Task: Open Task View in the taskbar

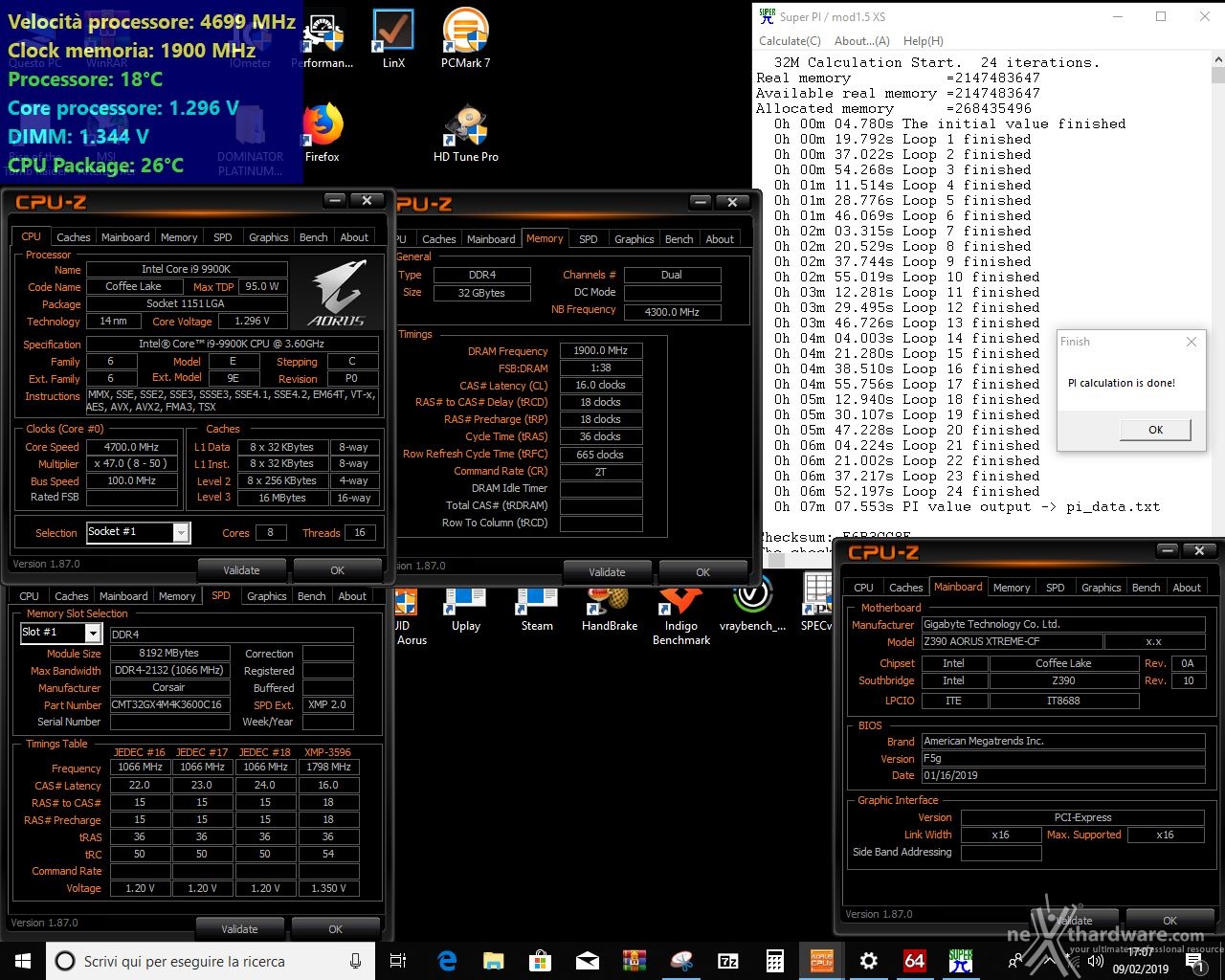Action: 398,960
